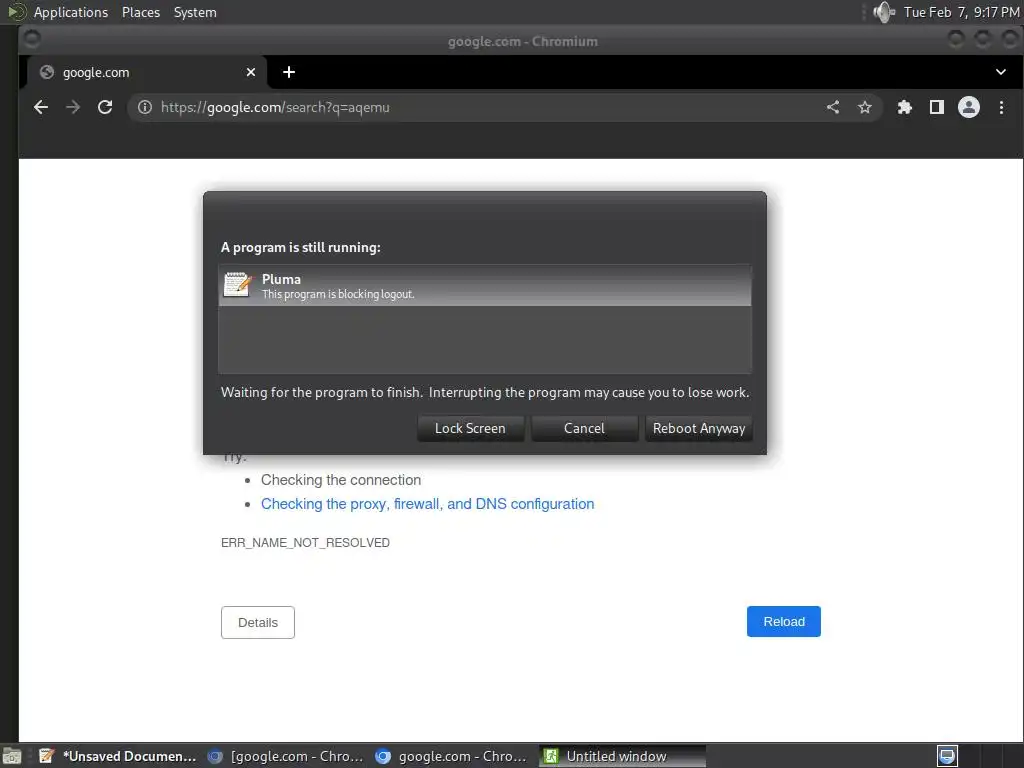
Task: Click the Chromium window menu button in titlebar
Action: click(31, 39)
